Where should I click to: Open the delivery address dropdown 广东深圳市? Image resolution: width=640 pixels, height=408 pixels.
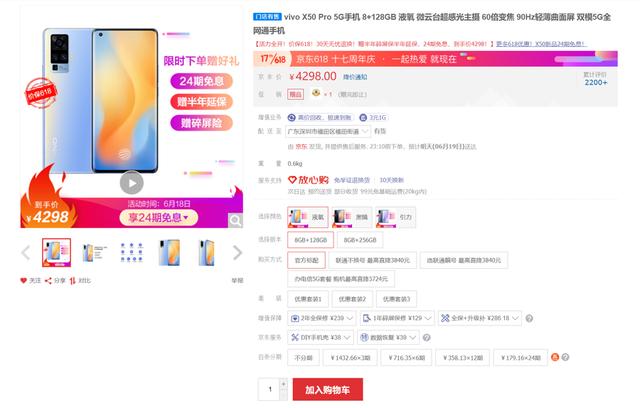point(328,131)
